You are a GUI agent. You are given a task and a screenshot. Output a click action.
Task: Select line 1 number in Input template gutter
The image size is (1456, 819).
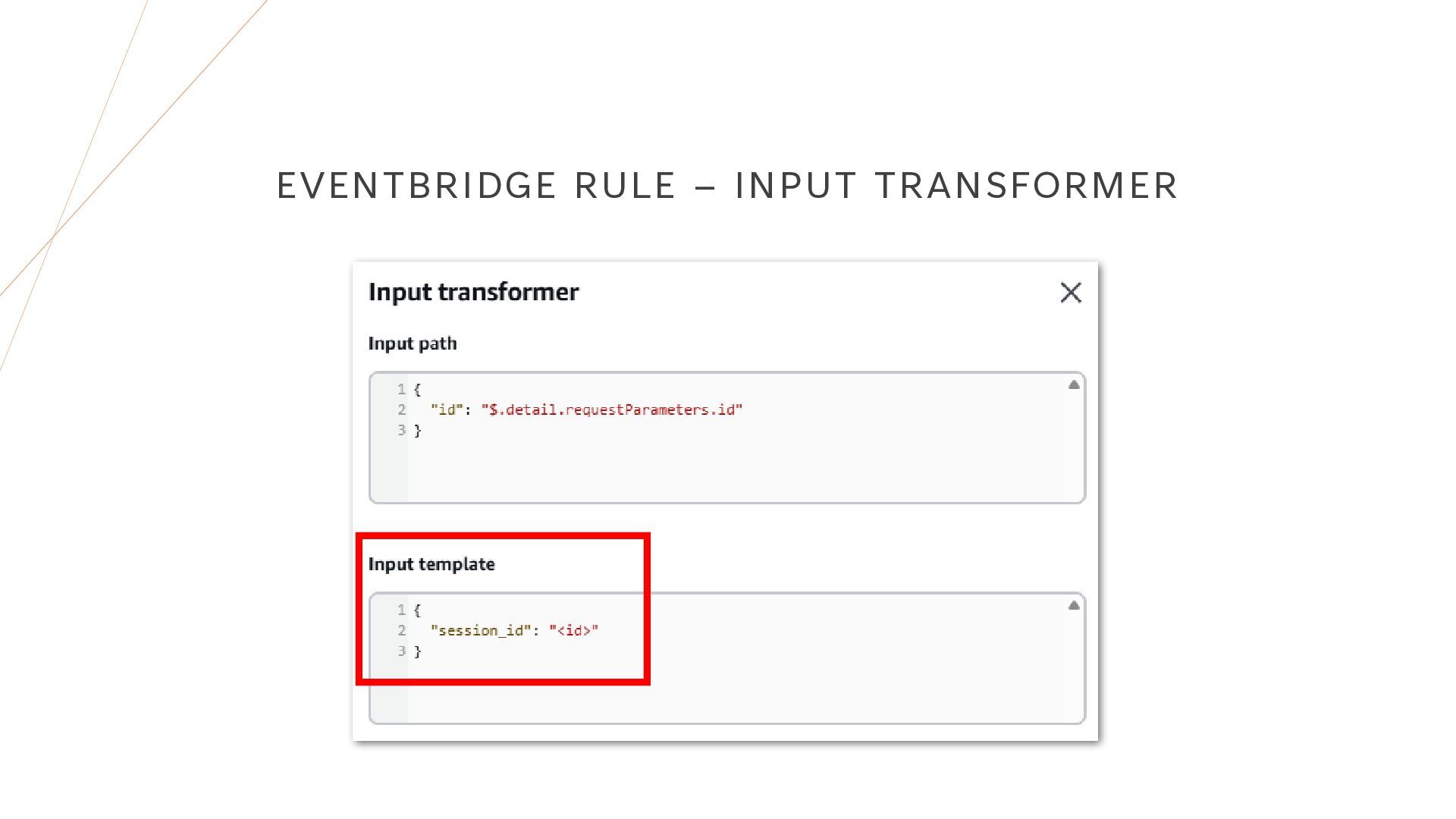401,610
